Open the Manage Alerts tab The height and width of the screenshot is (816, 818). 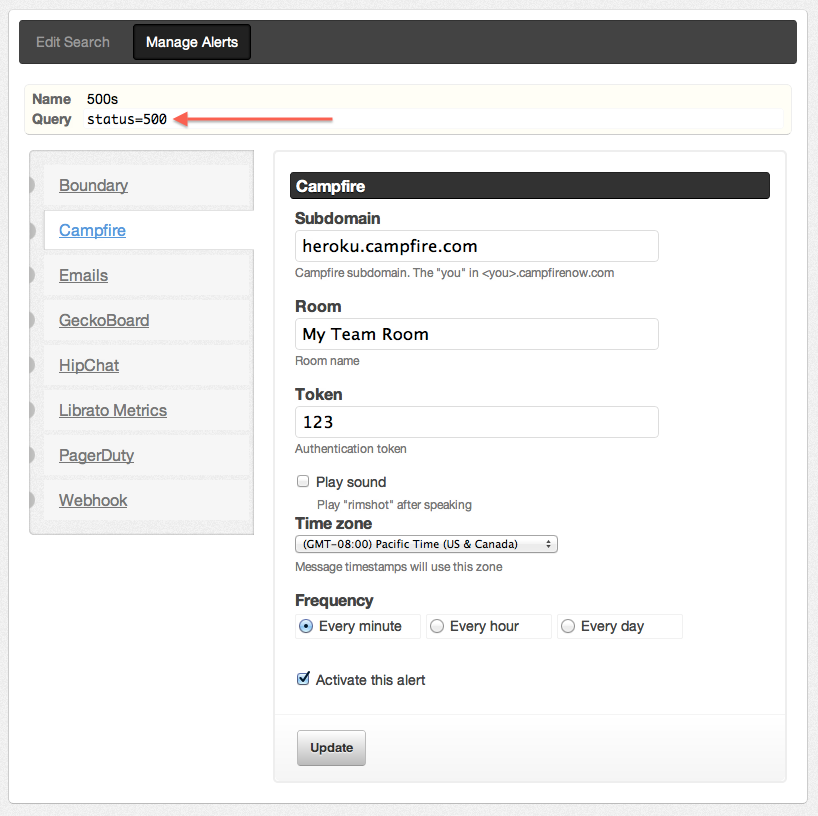click(192, 42)
